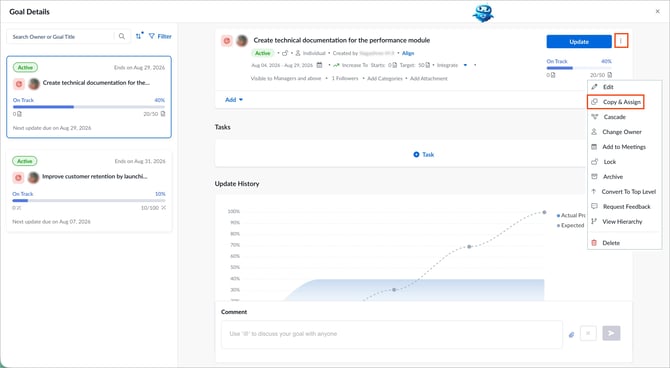The image size is (670, 368).
Task: Click the lock icon beside Active badge
Action: 285,53
